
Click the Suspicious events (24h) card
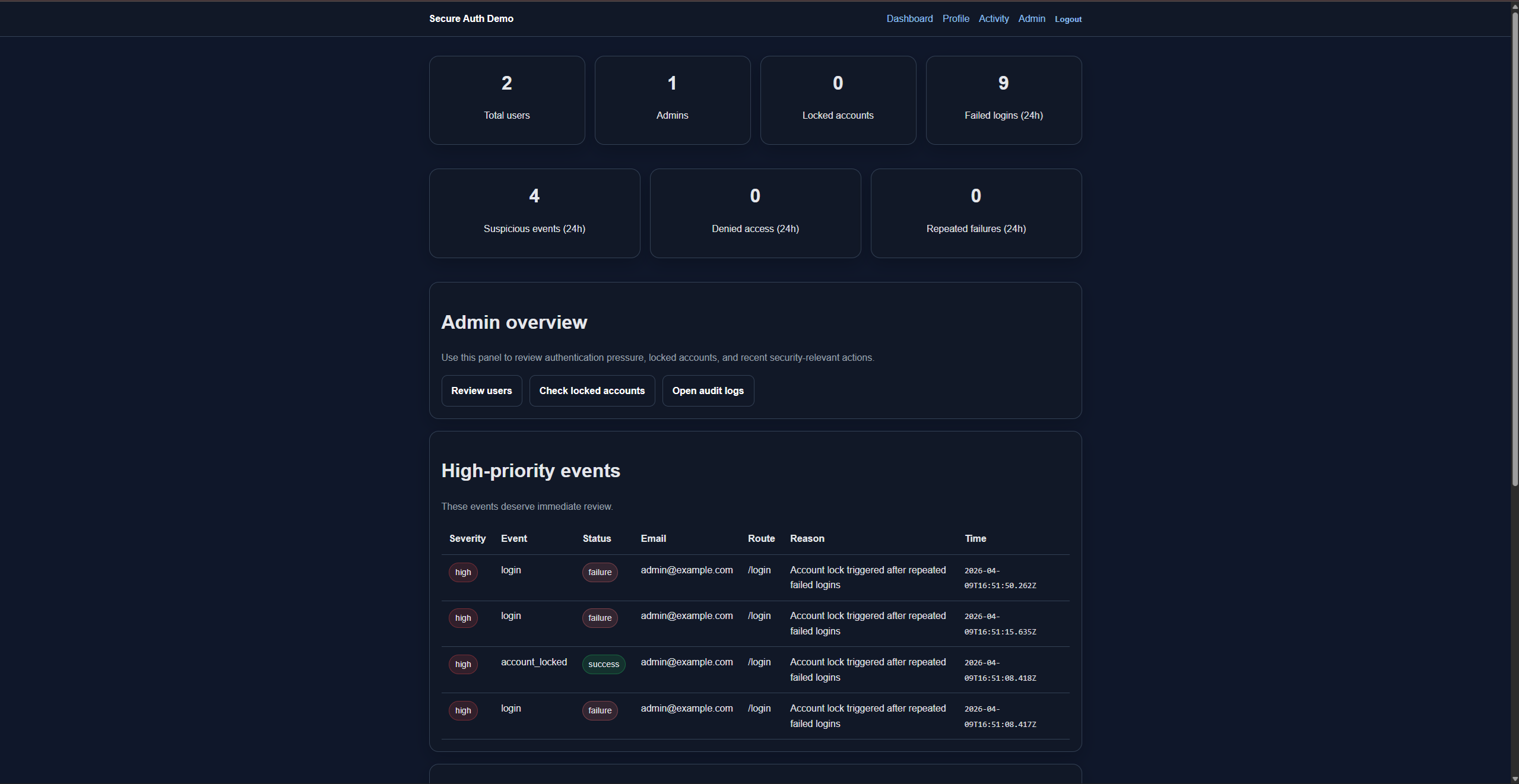coord(534,213)
